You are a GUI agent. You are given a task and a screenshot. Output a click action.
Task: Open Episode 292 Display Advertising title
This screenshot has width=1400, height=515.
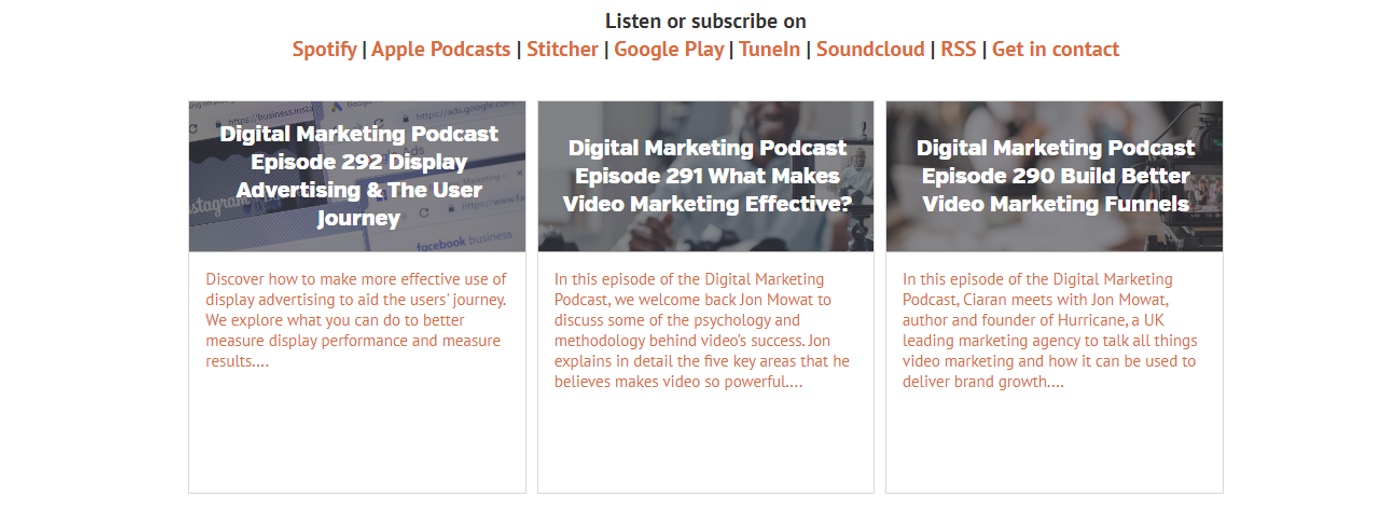359,175
